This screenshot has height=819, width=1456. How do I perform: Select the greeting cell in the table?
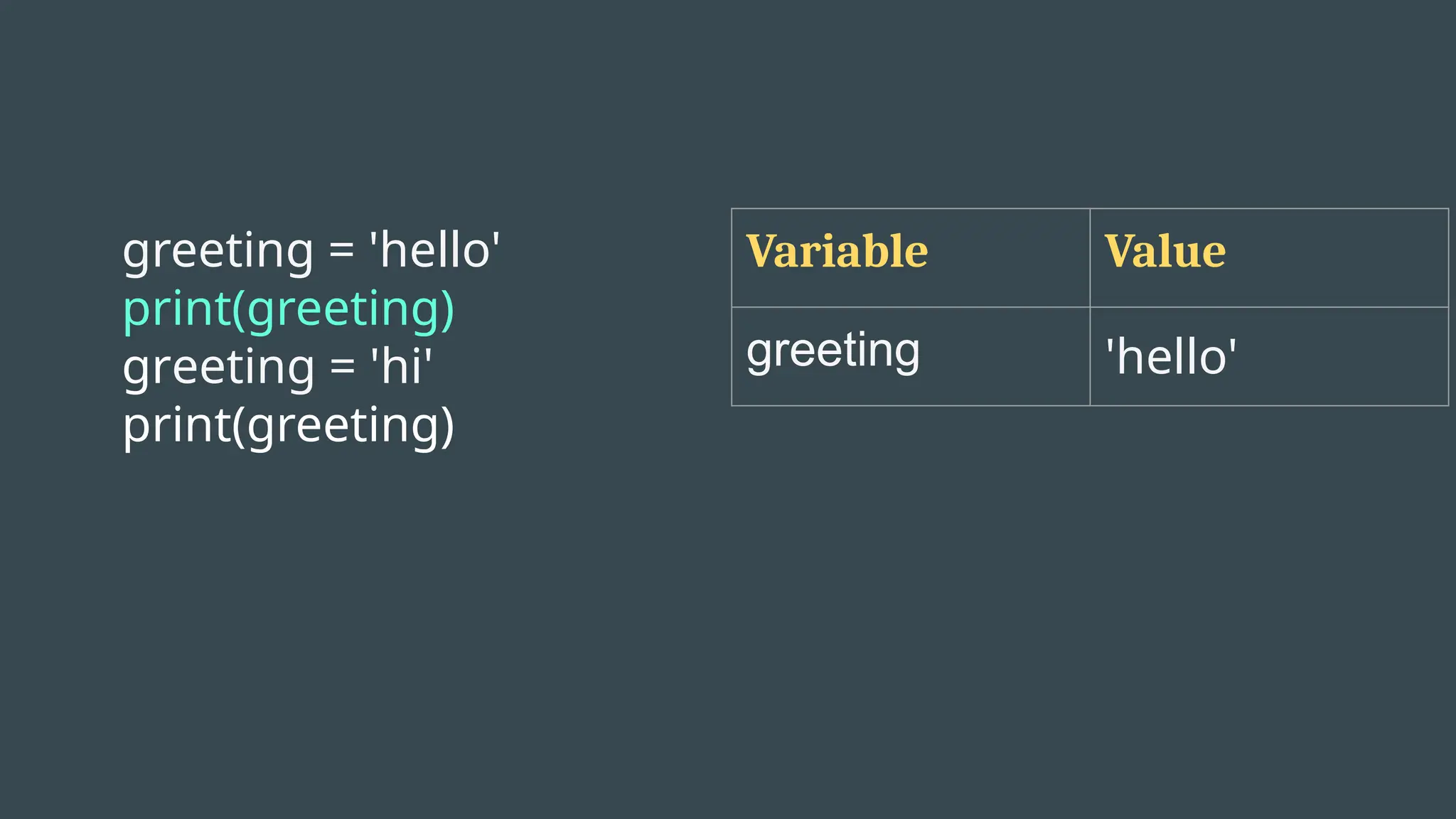coord(833,351)
